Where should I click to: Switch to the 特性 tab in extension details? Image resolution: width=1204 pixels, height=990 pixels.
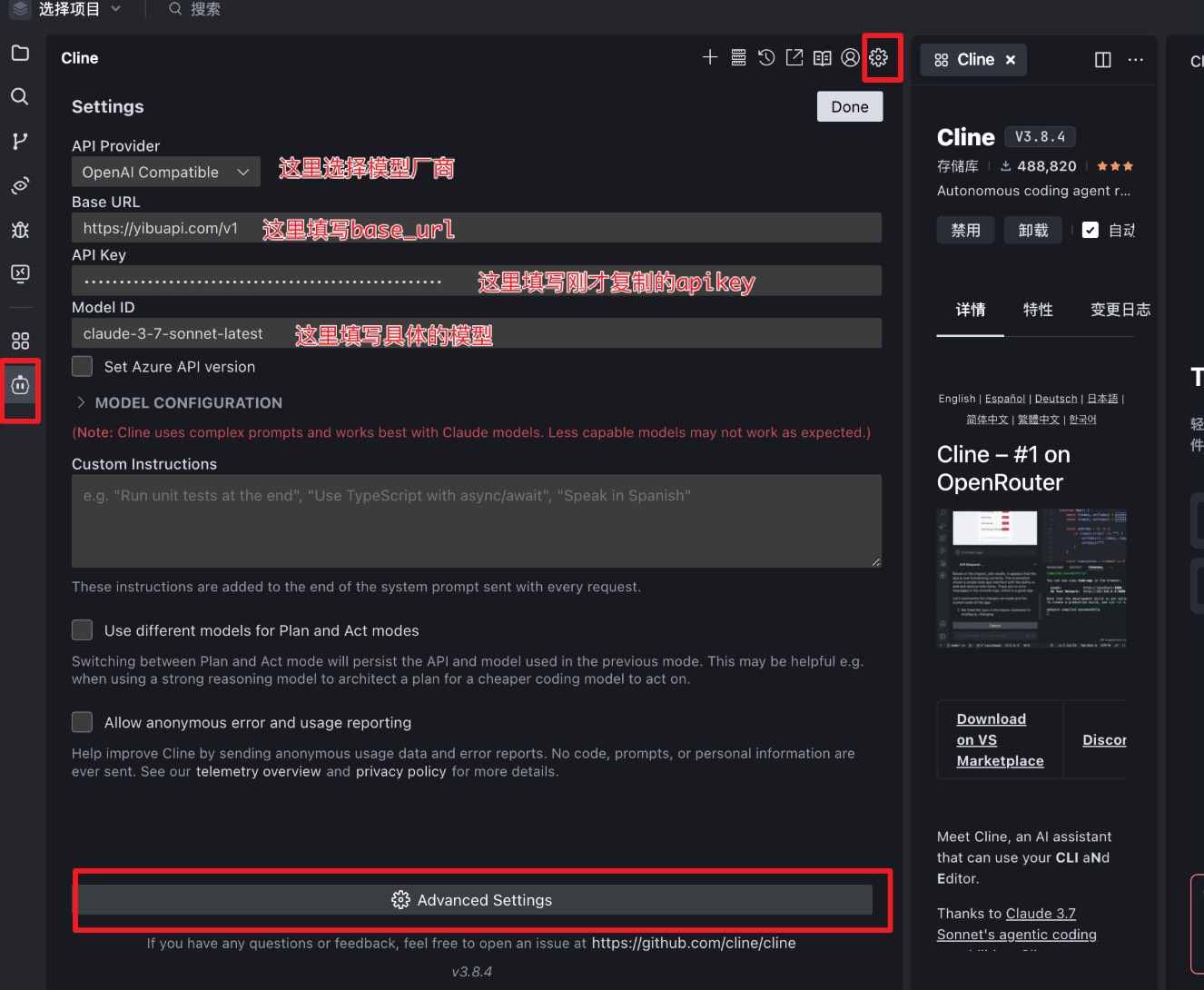(1038, 310)
